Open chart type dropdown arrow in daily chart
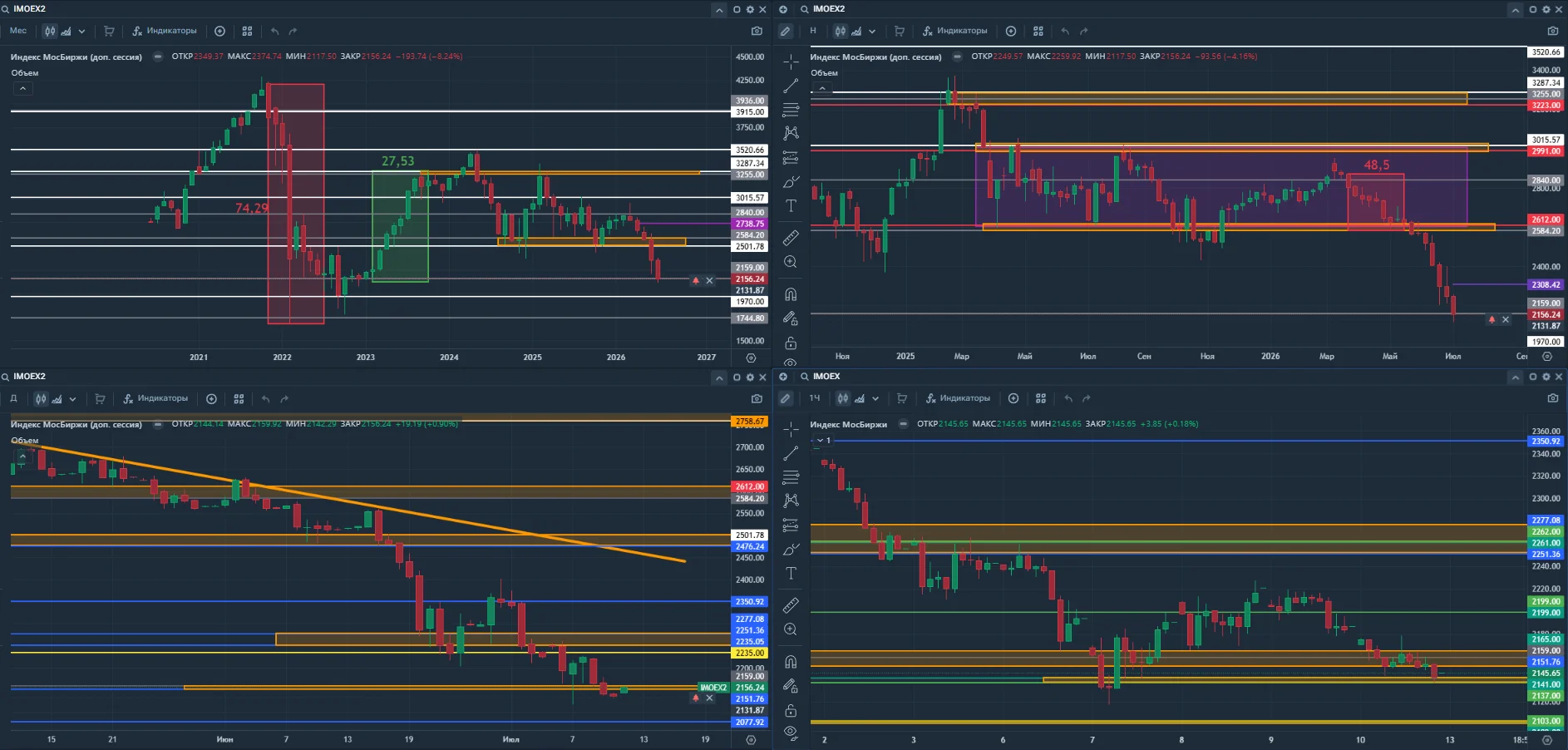The width and height of the screenshot is (1568, 750). (x=72, y=398)
